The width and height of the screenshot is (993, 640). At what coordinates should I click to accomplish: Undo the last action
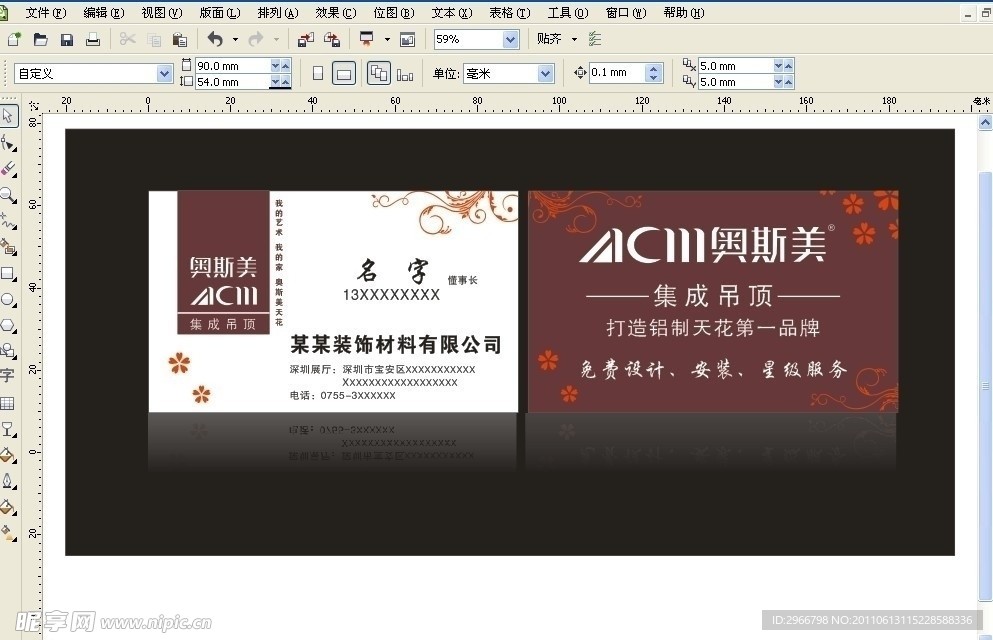tap(215, 39)
